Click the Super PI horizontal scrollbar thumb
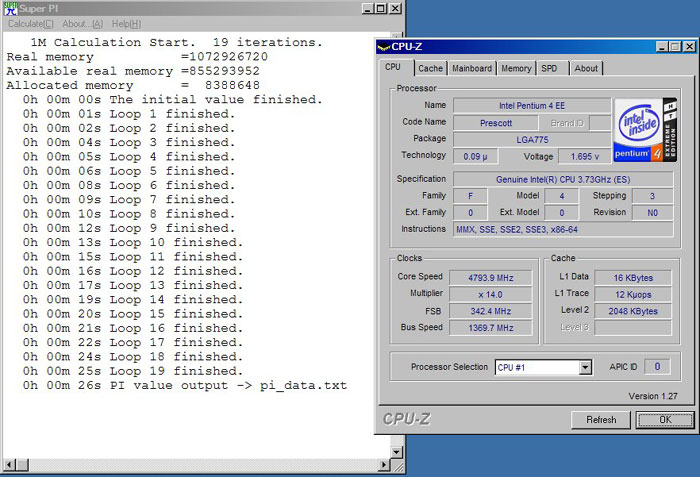 (x=23, y=465)
